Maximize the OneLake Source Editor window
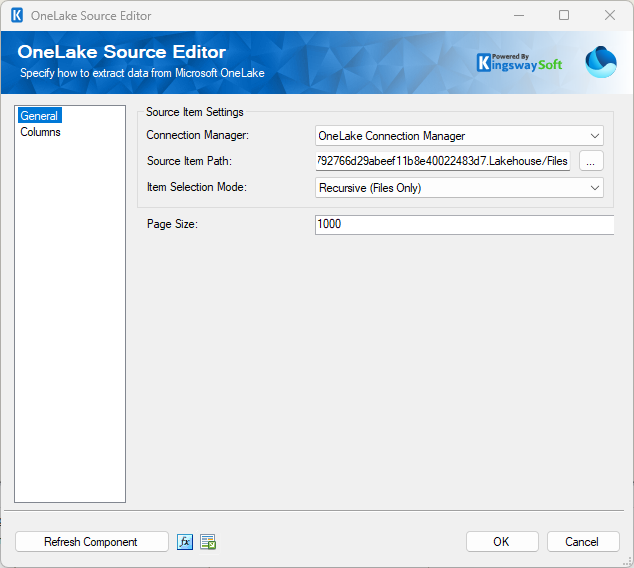Viewport: 634px width, 568px height. (x=564, y=15)
